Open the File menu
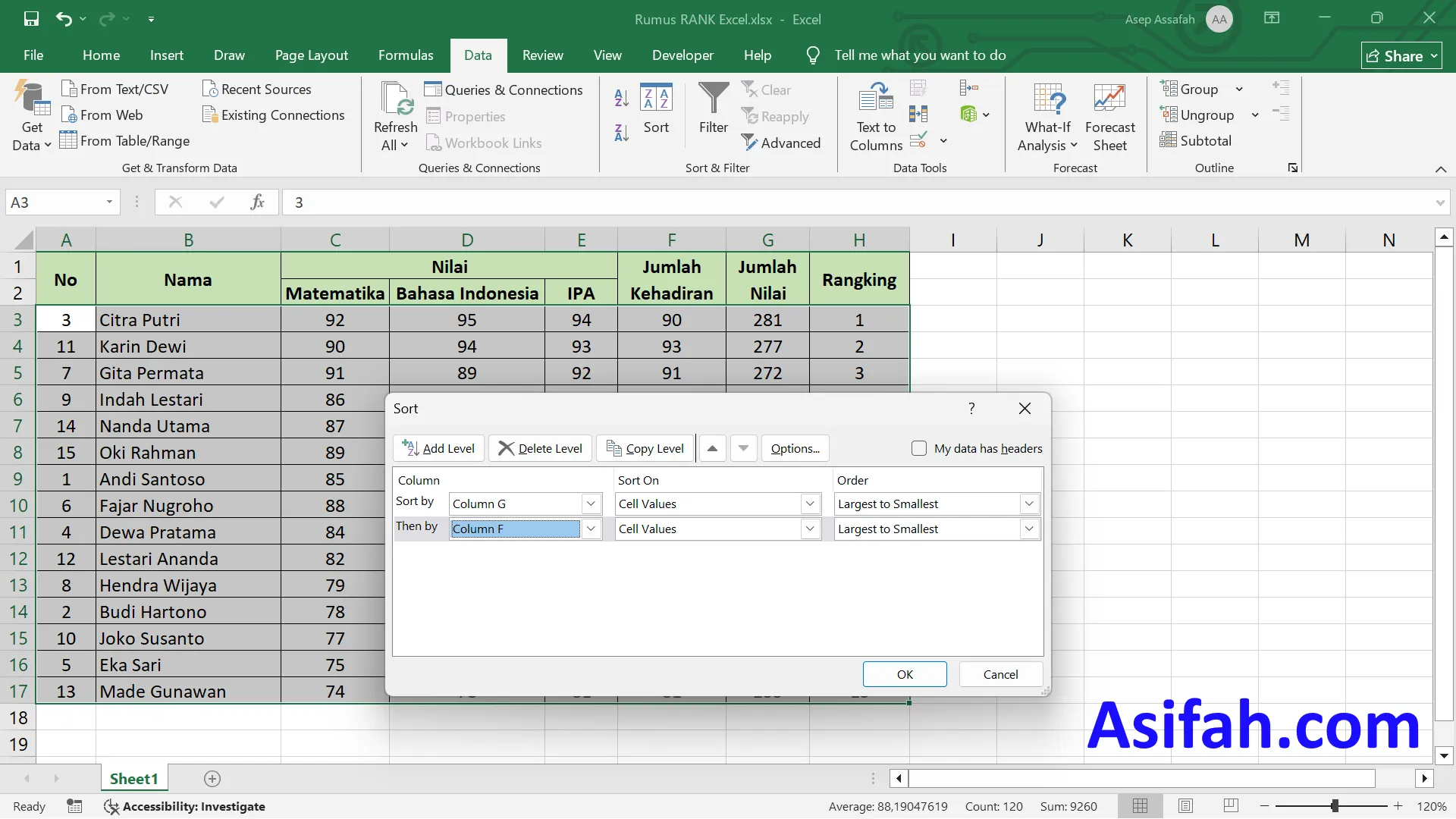The image size is (1456, 819). coord(33,55)
